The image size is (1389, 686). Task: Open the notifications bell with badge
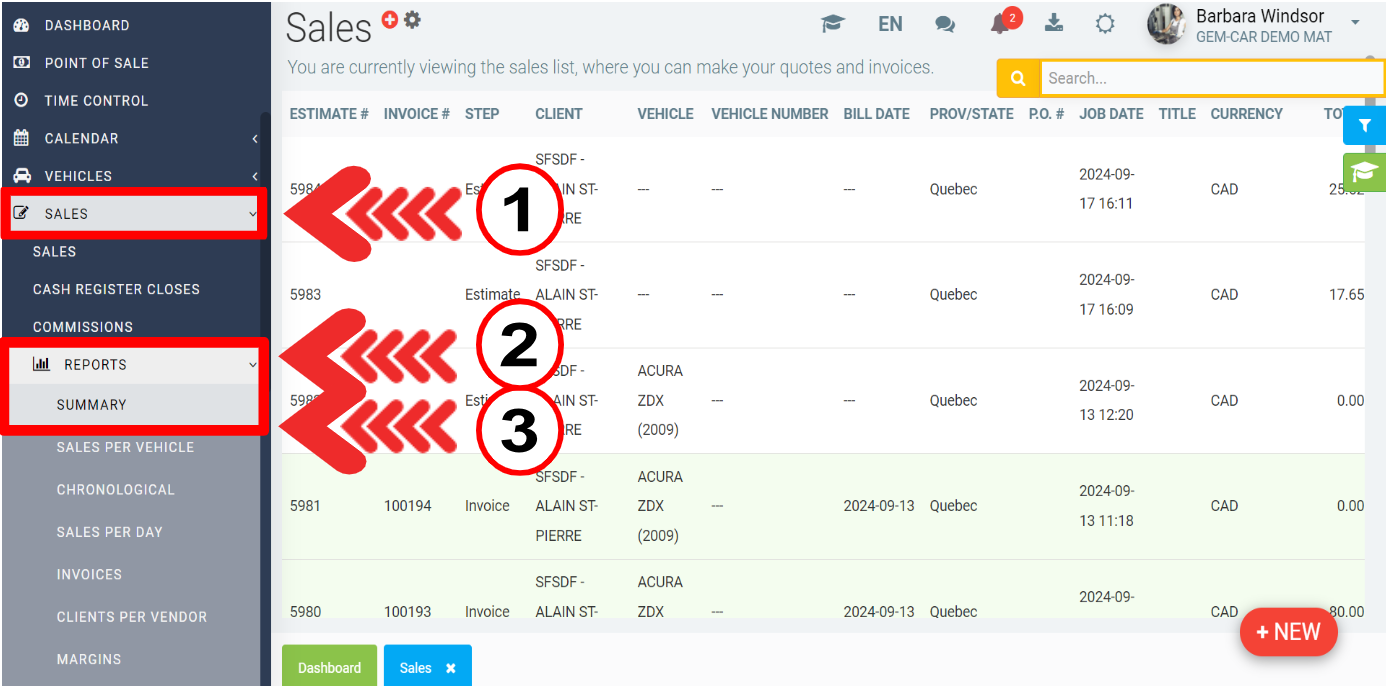pyautogui.click(x=1001, y=24)
